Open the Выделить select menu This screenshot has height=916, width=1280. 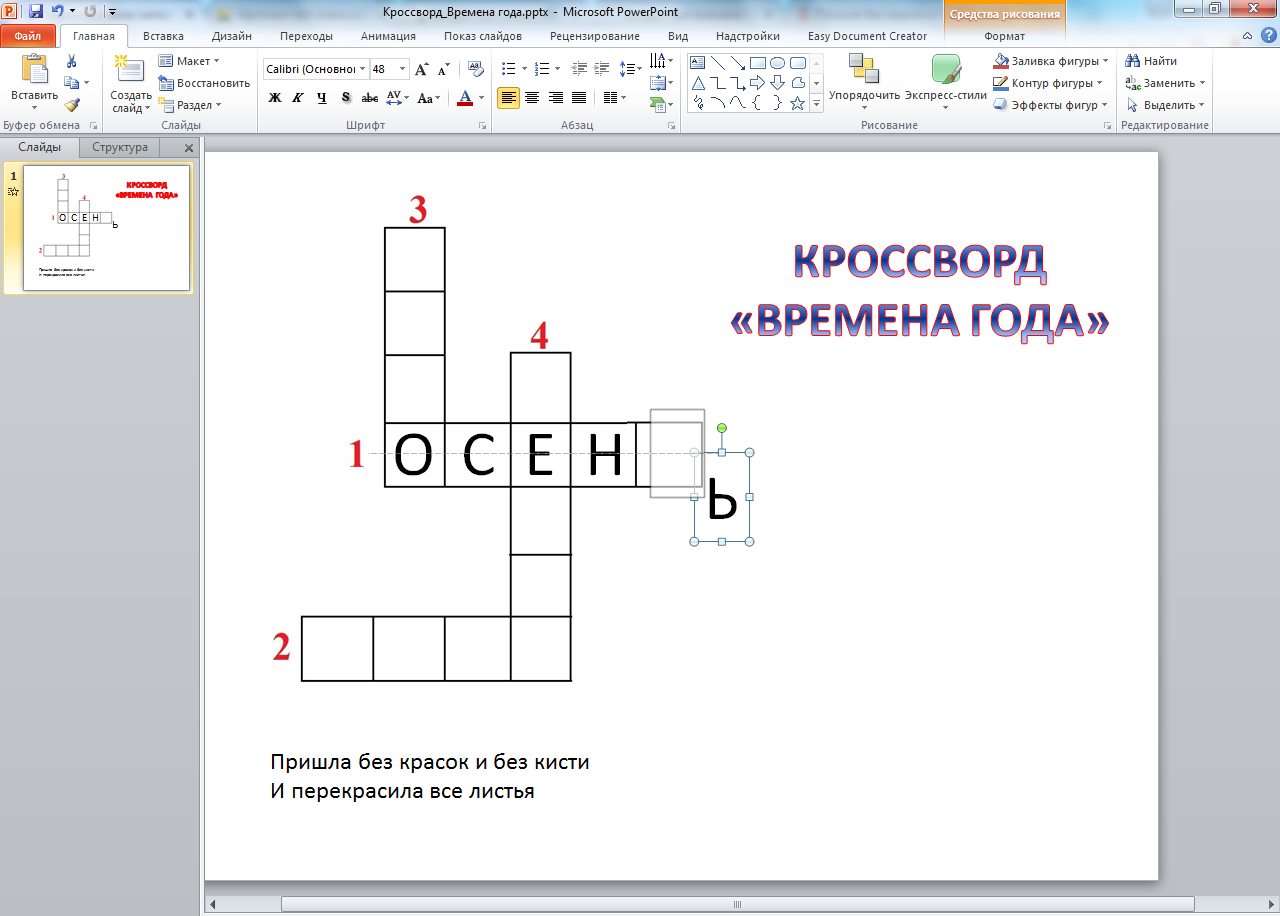1164,105
